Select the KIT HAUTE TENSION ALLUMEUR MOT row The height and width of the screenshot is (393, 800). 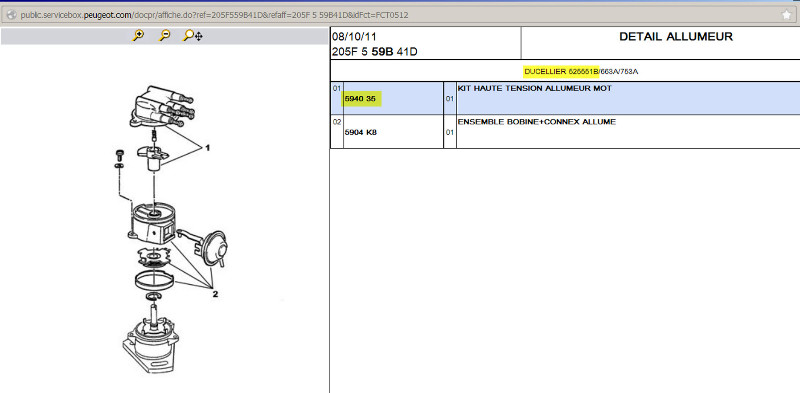(565, 97)
